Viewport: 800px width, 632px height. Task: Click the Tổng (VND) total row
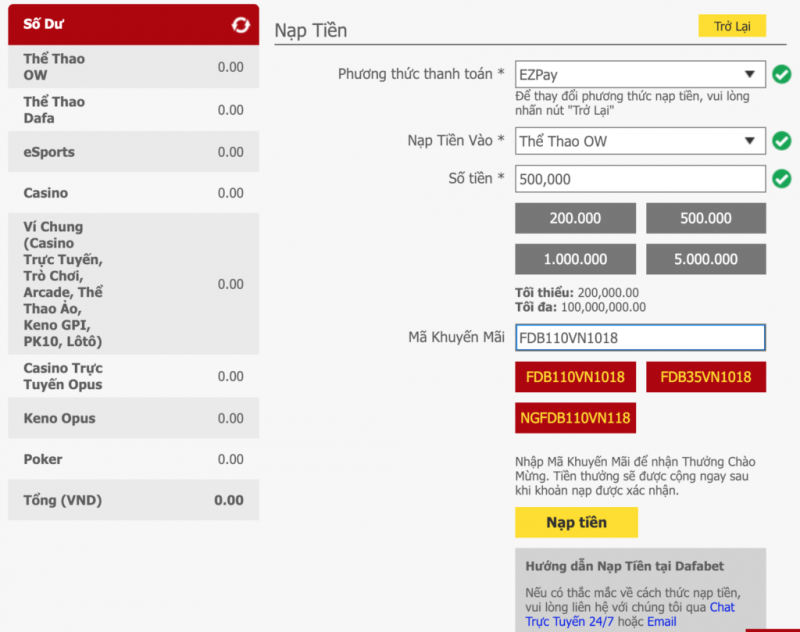click(x=133, y=500)
